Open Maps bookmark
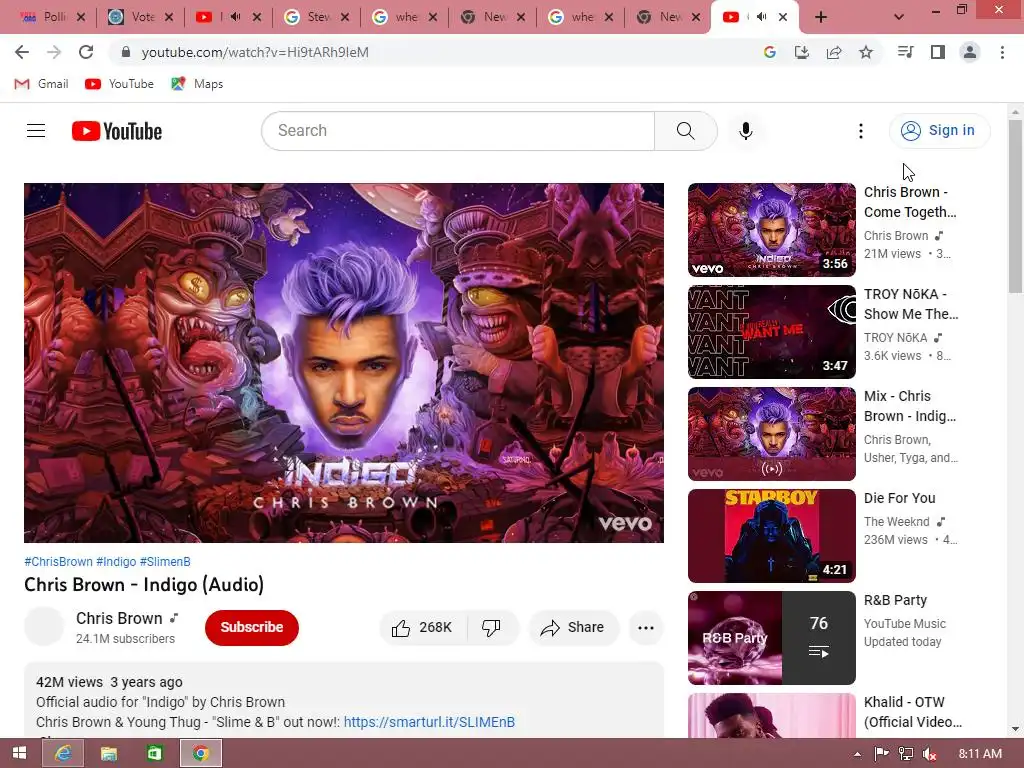 (x=197, y=84)
